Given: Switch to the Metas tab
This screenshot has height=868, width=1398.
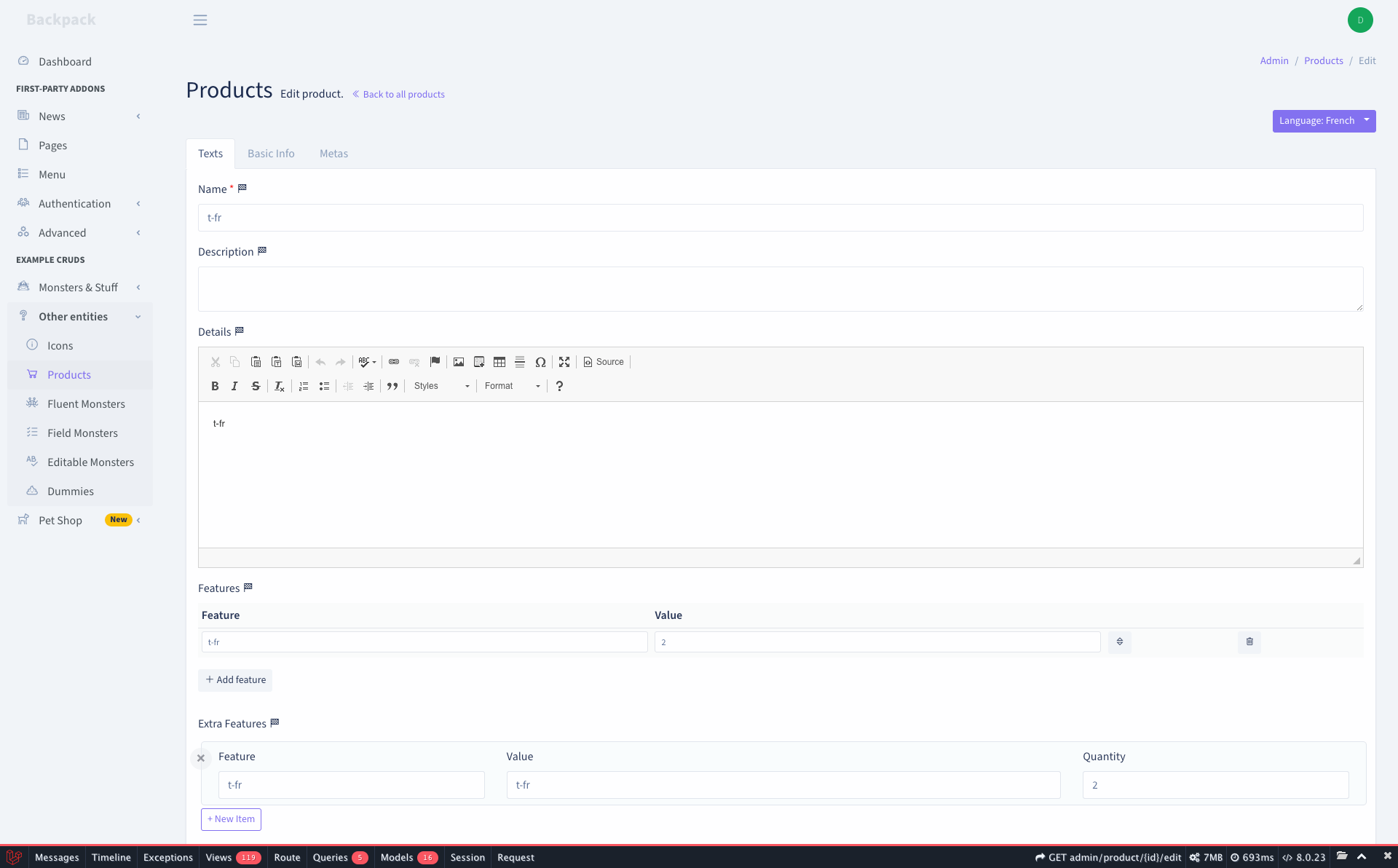Looking at the screenshot, I should (333, 153).
